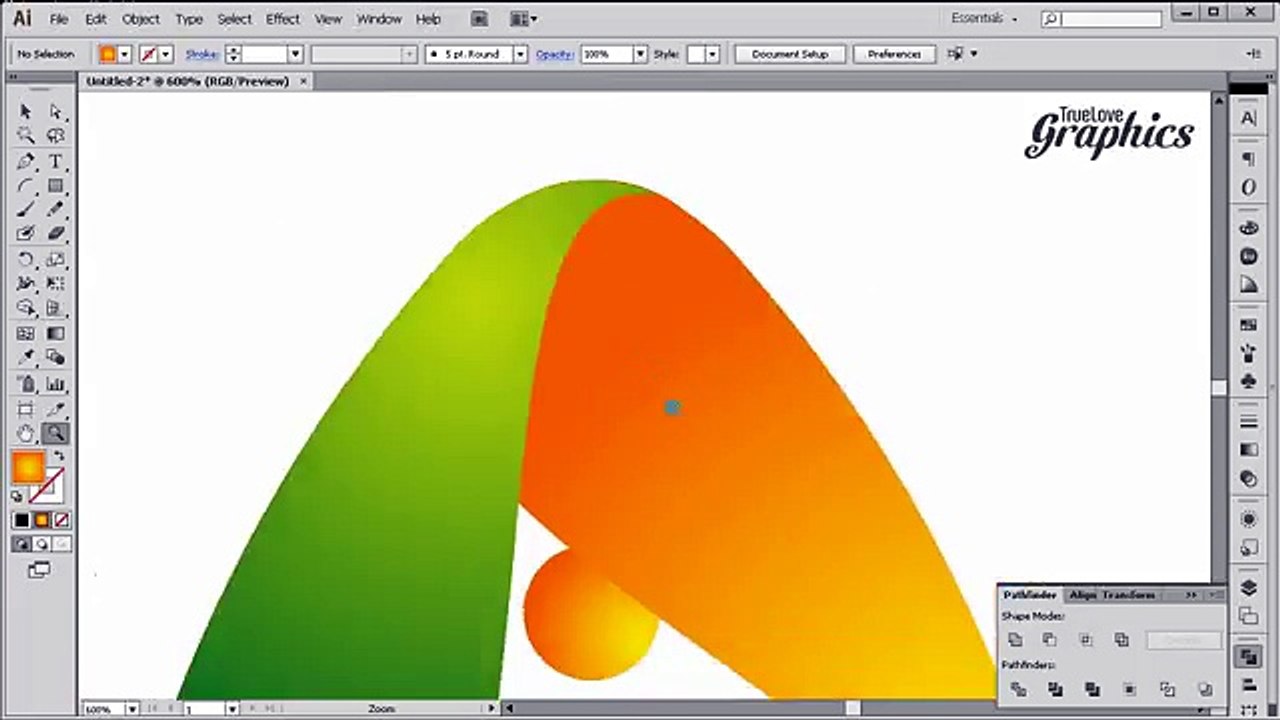Viewport: 1280px width, 720px height.
Task: Switch to the Align panel tab
Action: point(1082,595)
